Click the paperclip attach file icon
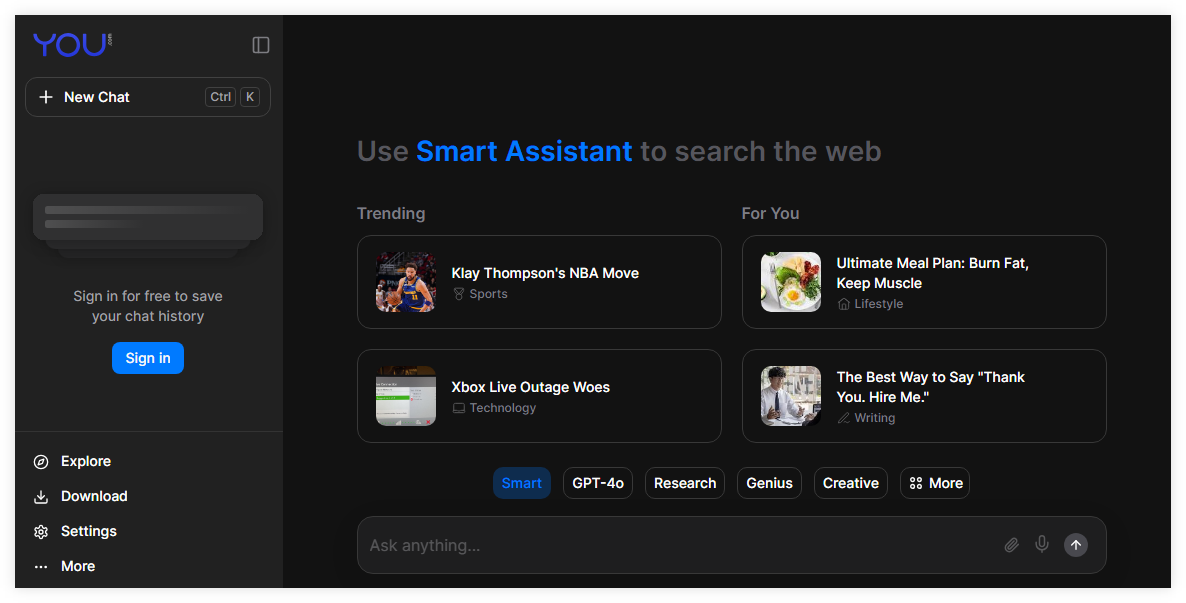 tap(1012, 545)
